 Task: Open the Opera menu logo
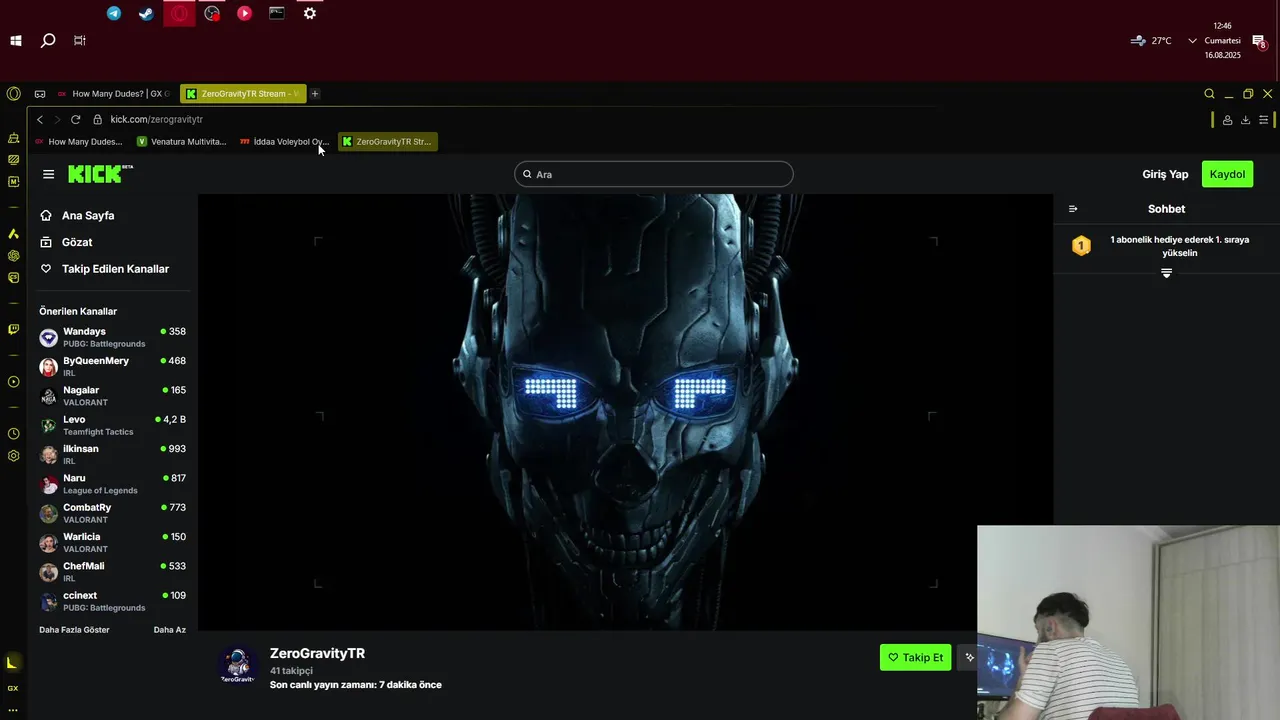coord(13,94)
